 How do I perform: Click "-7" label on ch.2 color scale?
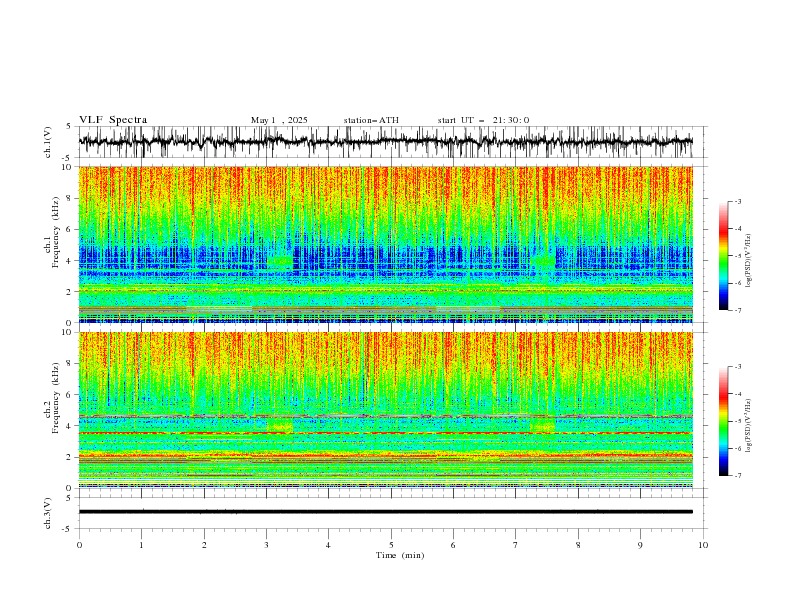pos(738,476)
